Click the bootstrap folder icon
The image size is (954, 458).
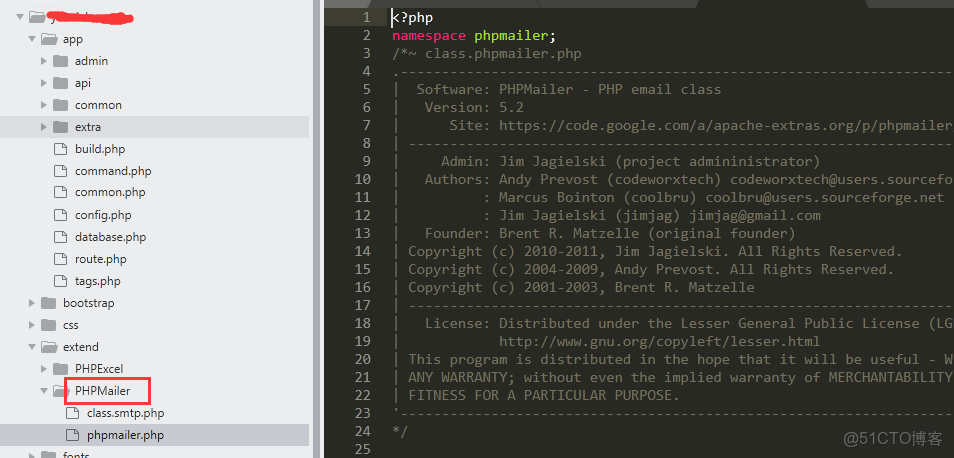click(x=48, y=303)
